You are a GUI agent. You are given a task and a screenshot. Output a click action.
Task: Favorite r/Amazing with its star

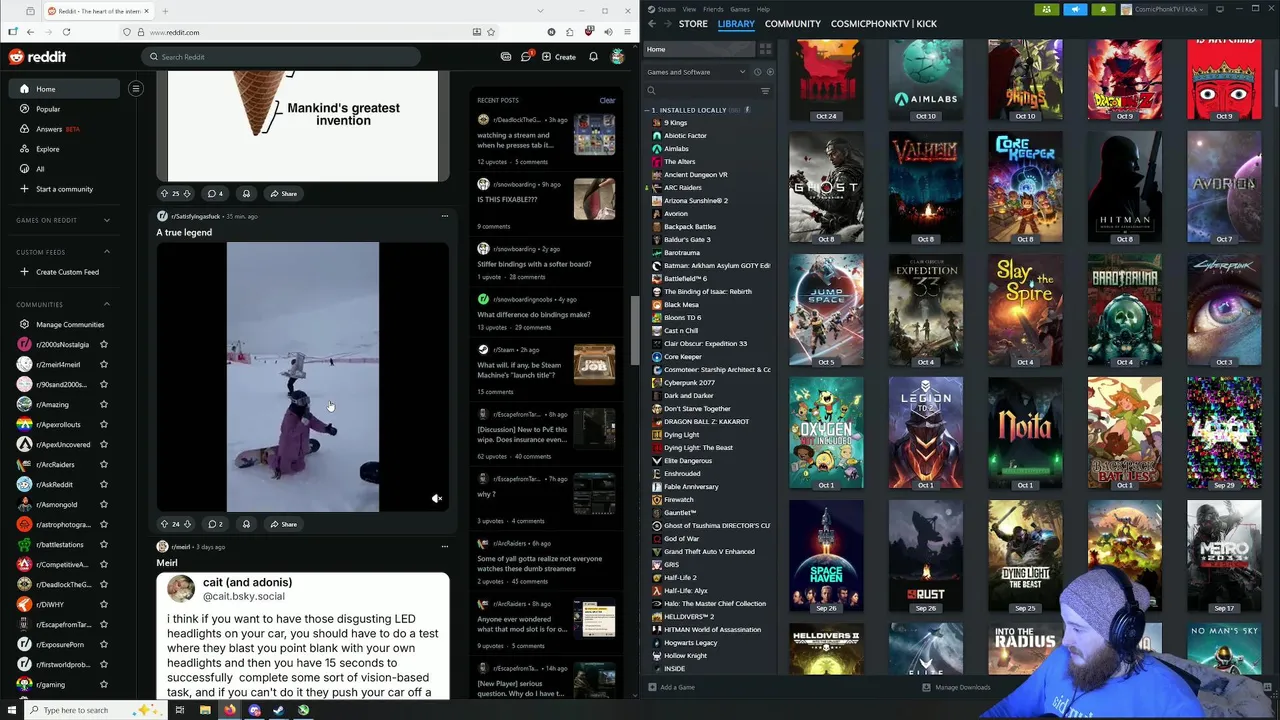pyautogui.click(x=103, y=404)
